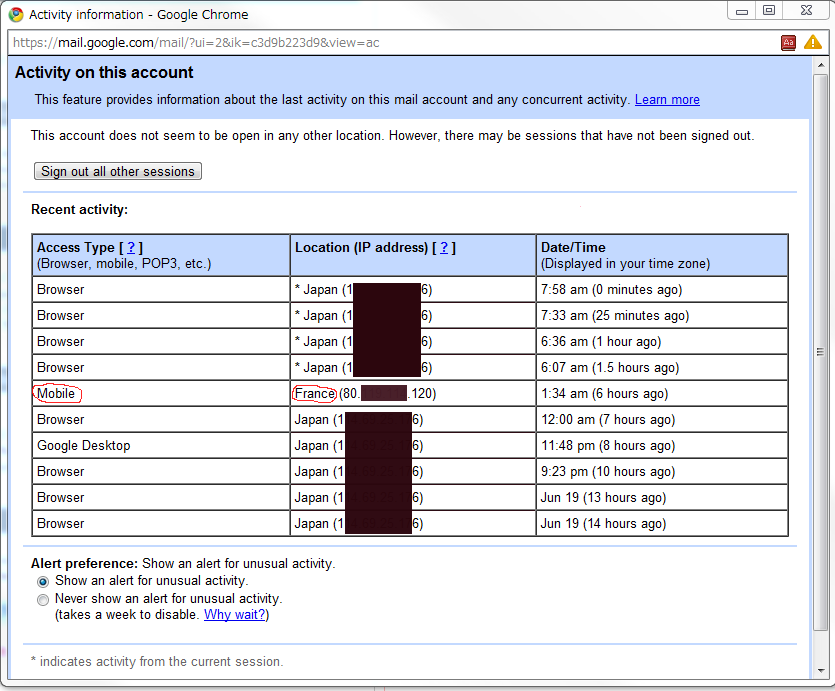Click the 1:34 am (6 hours ago) cell
835x691 pixels.
662,393
